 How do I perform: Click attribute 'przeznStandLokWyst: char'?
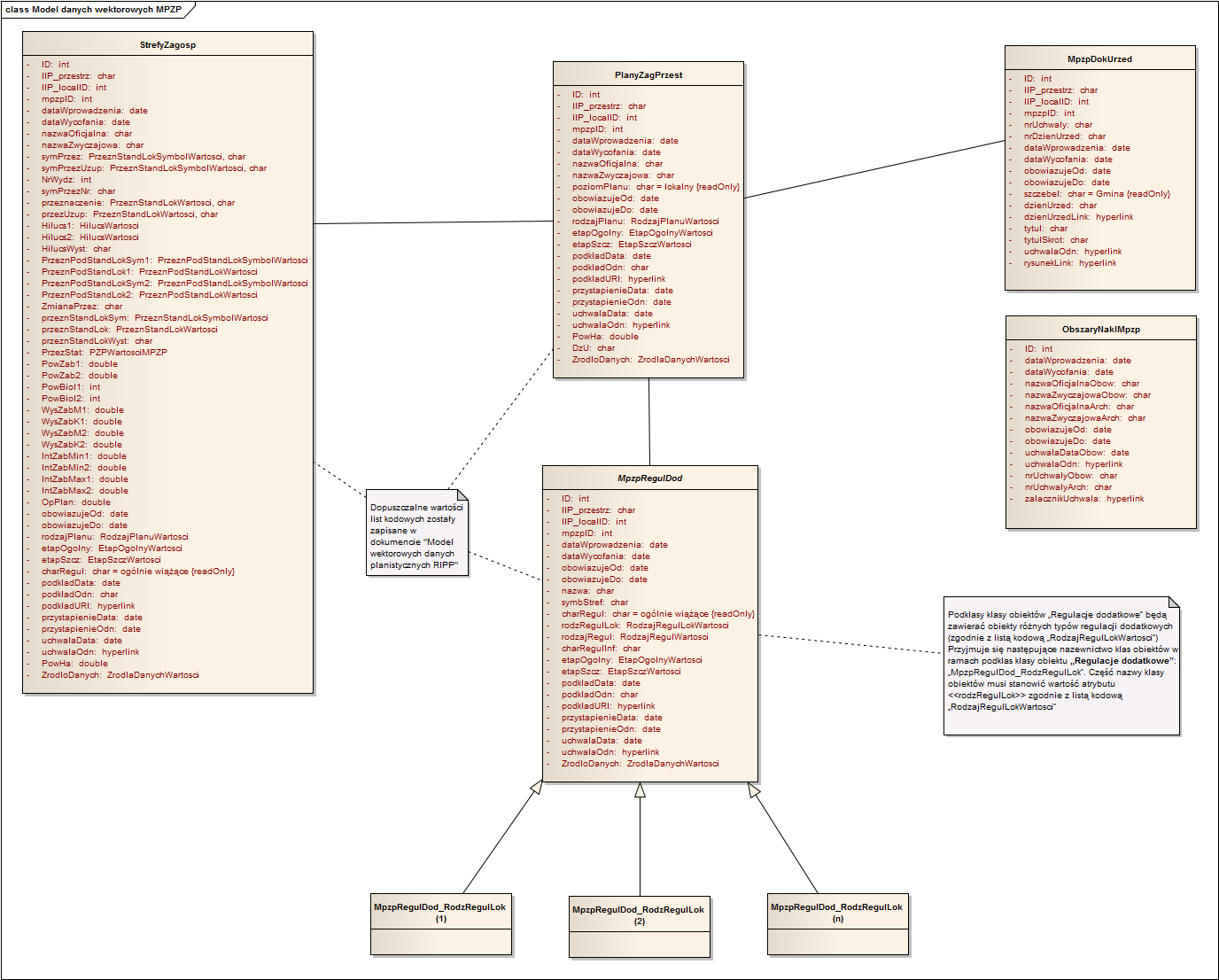(97, 341)
